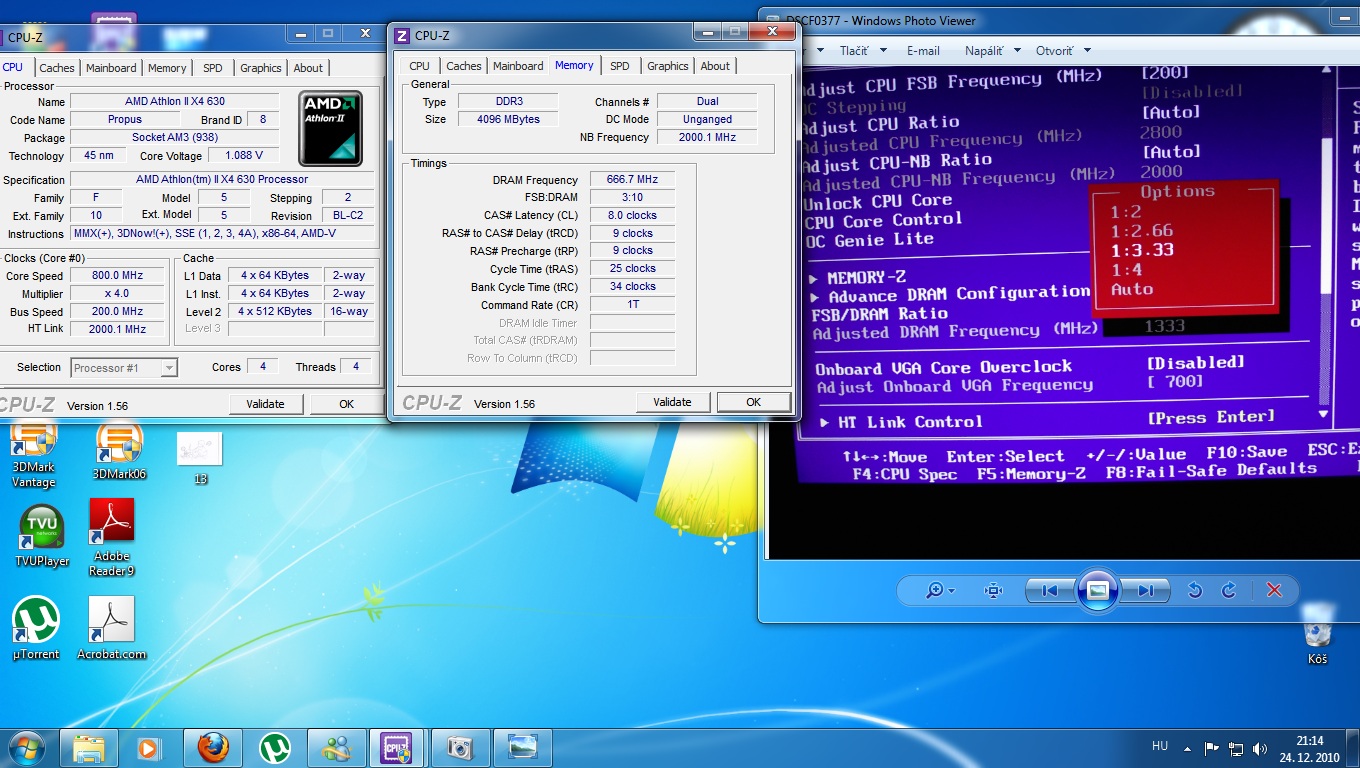Switch to Photo Viewer taskbar button
Viewport: 1360px width, 768px height.
coord(521,748)
